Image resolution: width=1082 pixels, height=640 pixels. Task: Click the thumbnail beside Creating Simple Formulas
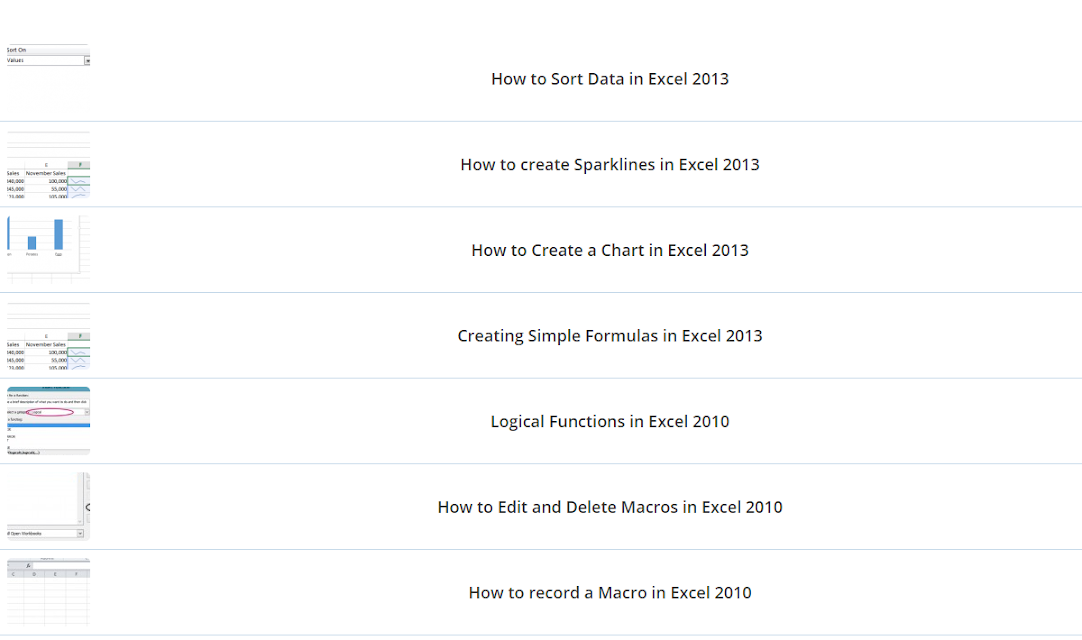(47, 336)
